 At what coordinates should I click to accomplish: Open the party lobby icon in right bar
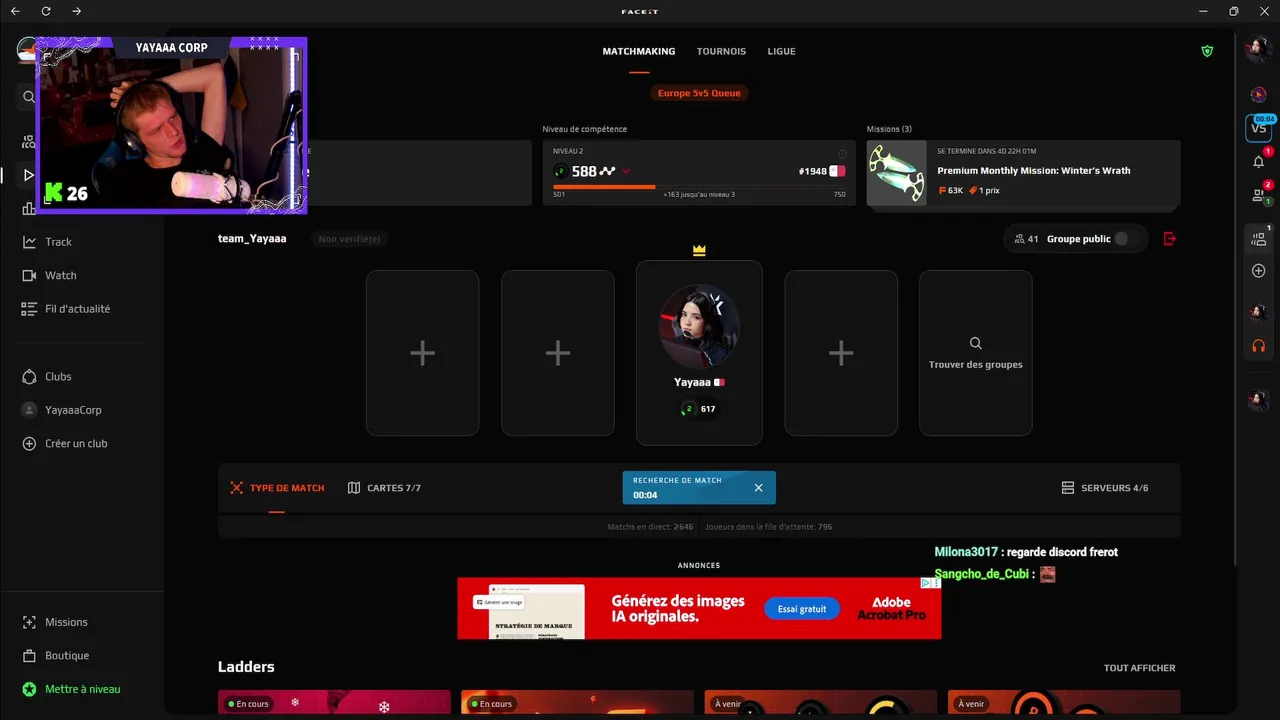point(1258,238)
